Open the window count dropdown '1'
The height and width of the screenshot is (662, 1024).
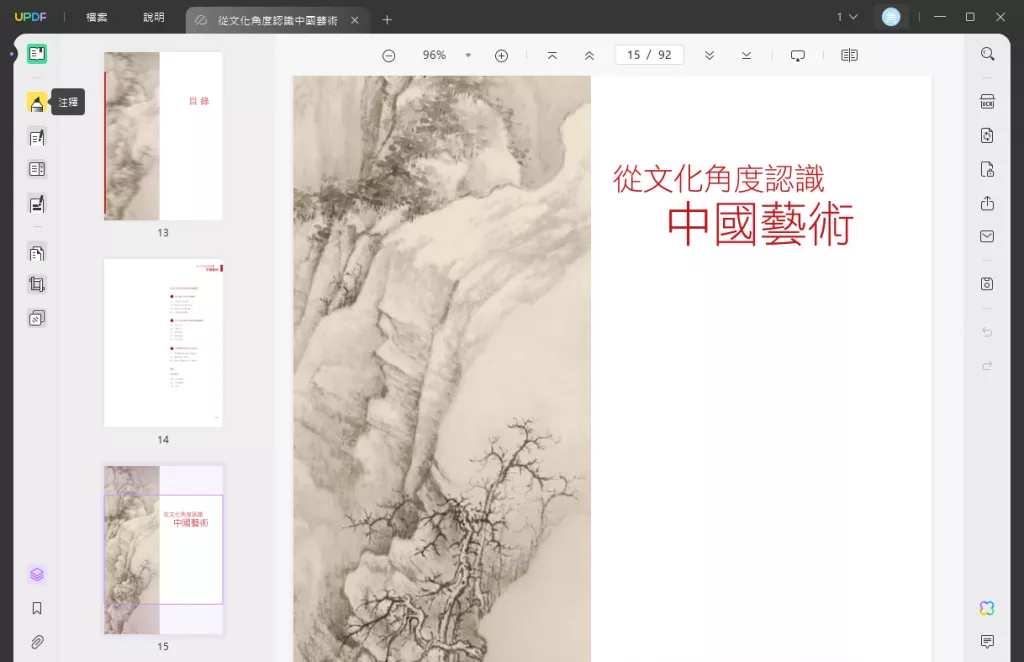pyautogui.click(x=847, y=17)
